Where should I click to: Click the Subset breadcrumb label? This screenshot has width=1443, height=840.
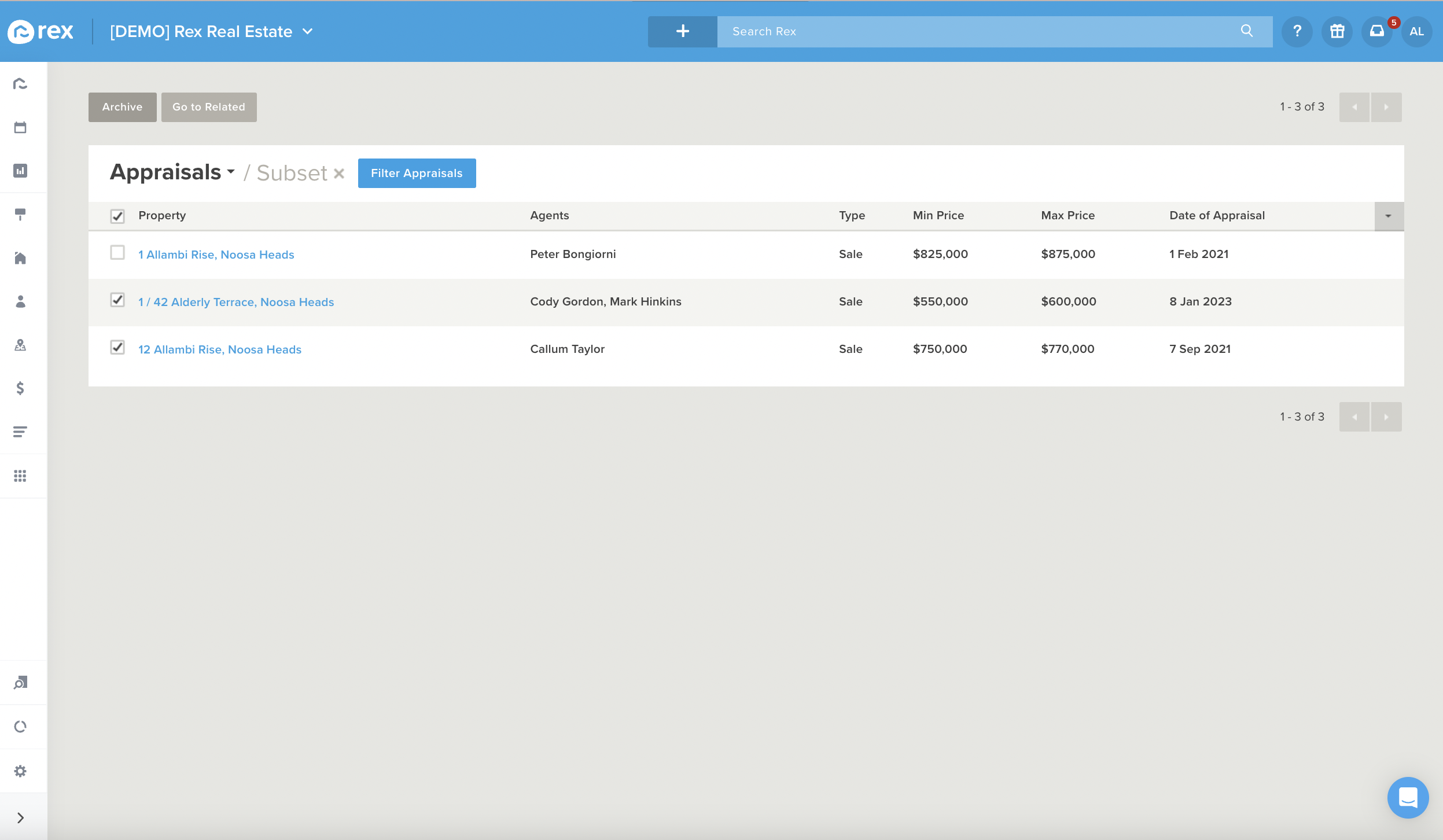292,173
